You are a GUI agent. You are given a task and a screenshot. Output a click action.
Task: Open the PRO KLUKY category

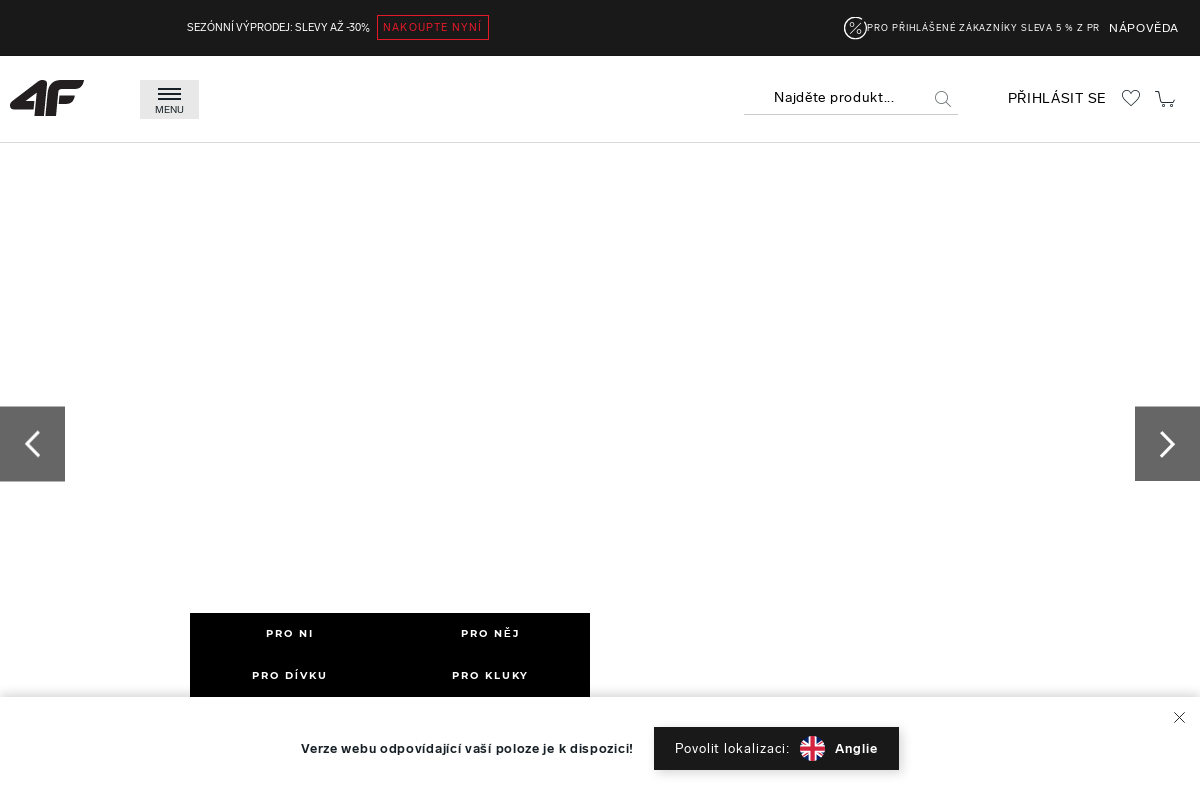pyautogui.click(x=490, y=675)
